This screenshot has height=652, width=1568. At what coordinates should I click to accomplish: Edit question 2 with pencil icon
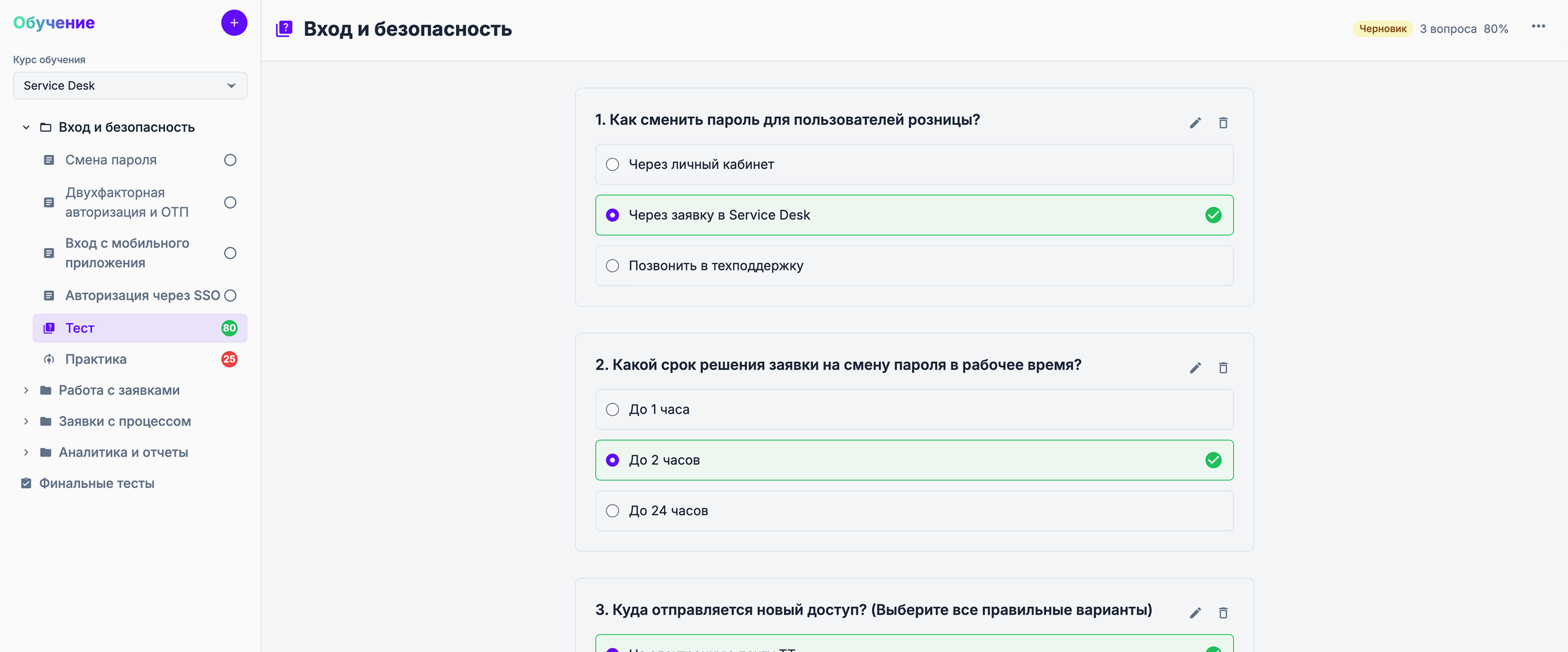pos(1195,367)
